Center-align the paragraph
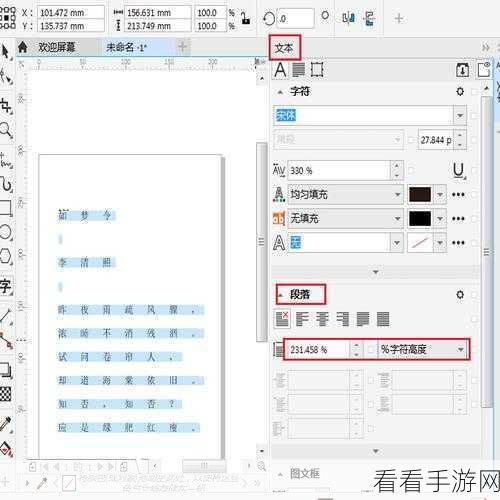This screenshot has height=500, width=500. point(322,319)
